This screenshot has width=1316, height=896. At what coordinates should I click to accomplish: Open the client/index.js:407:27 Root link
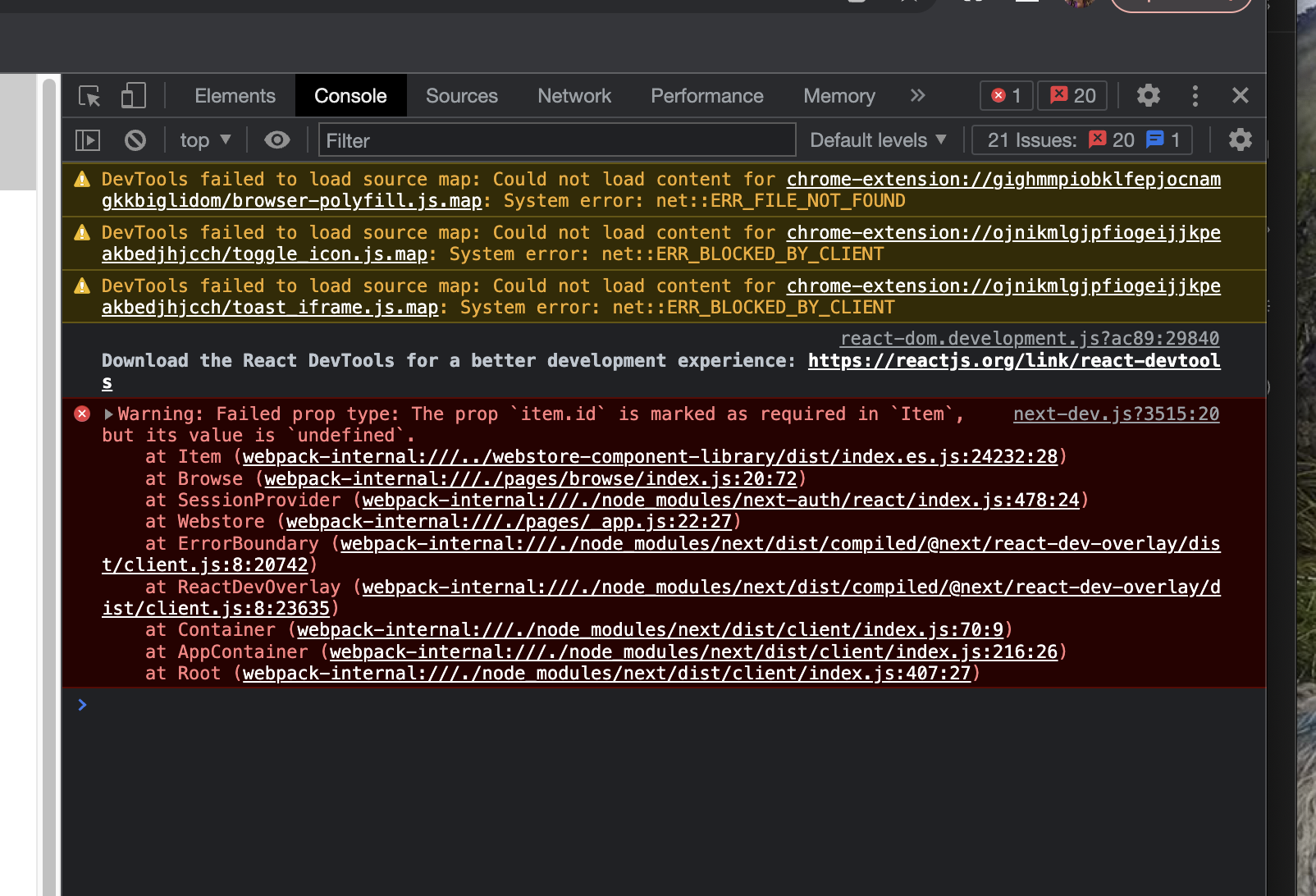click(606, 674)
